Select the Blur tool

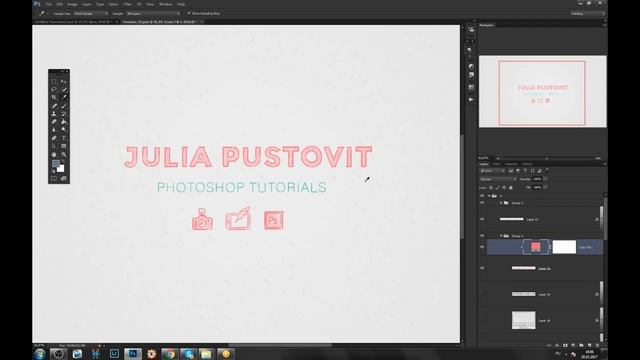[x=54, y=130]
